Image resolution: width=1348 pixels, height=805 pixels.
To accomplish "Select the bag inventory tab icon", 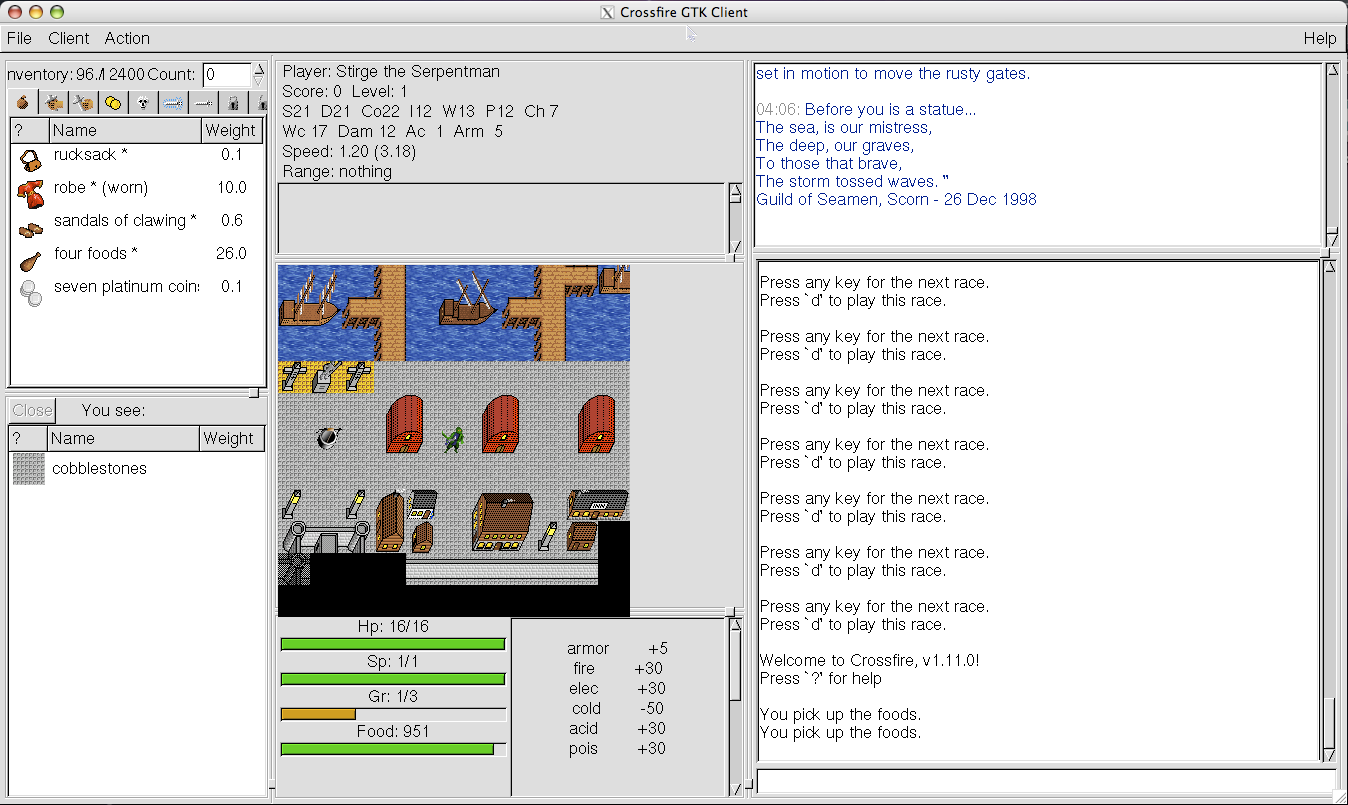I will [22, 102].
